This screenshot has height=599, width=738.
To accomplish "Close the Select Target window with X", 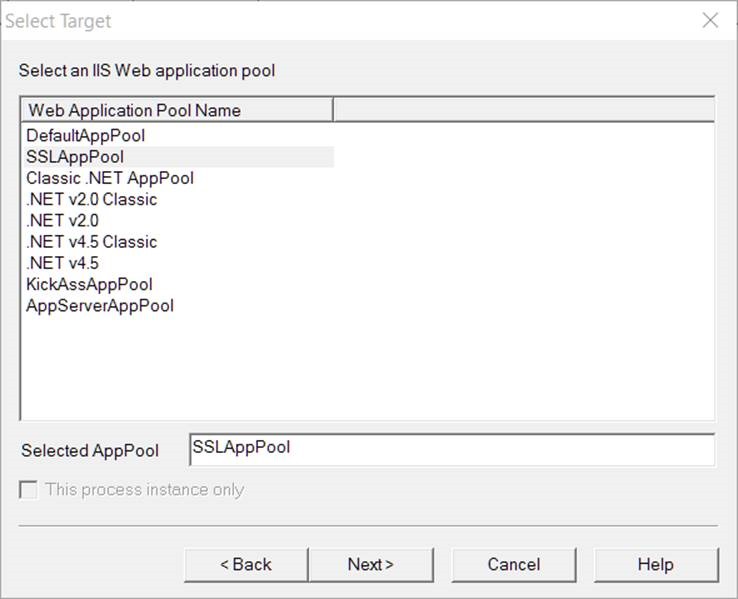I will pos(710,20).
